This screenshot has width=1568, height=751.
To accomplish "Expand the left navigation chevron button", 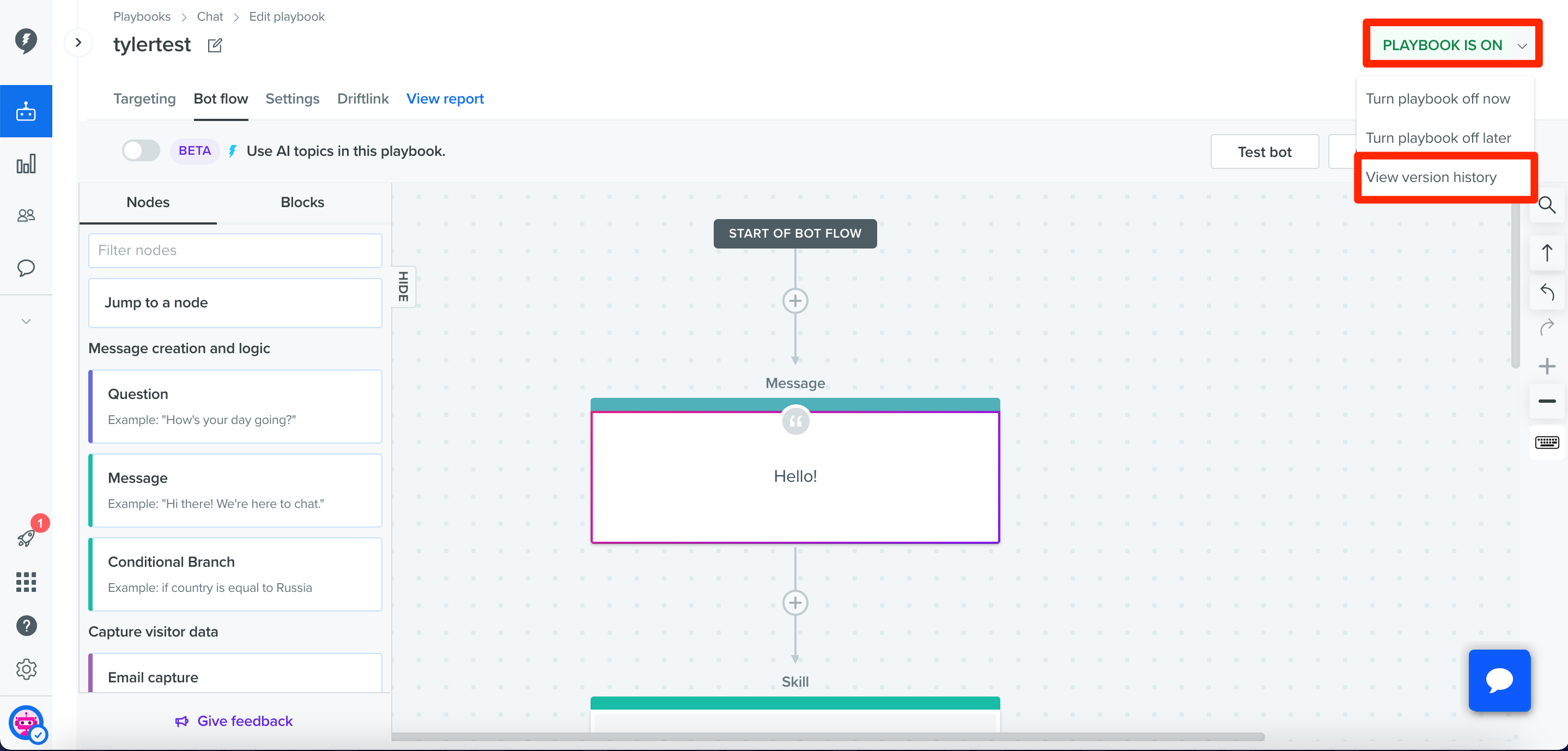I will coord(78,43).
